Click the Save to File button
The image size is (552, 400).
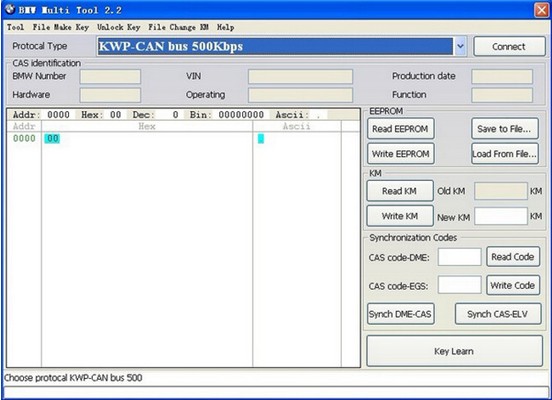pyautogui.click(x=504, y=129)
